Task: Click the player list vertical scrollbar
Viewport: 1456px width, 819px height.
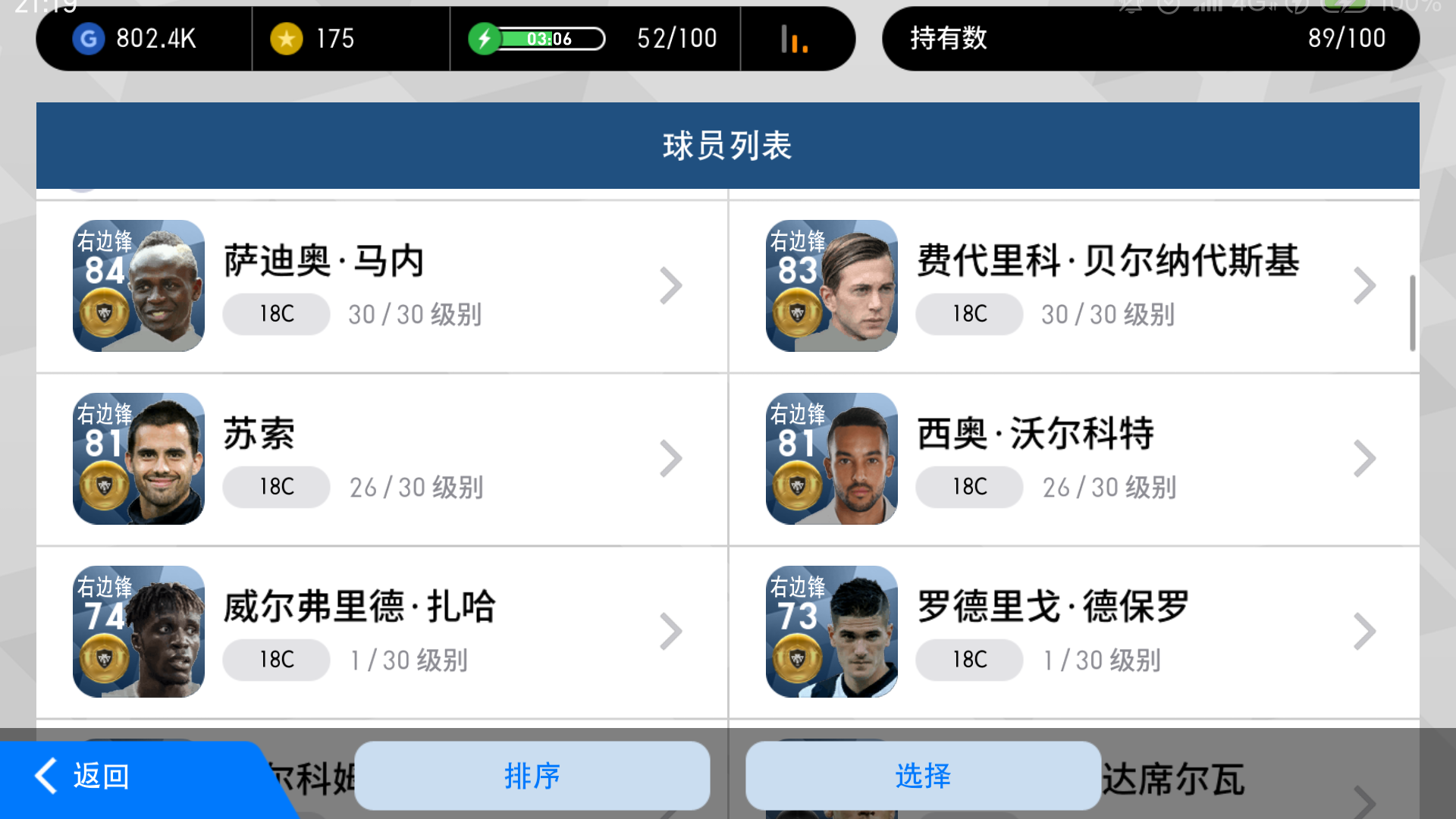Action: pos(1412,312)
